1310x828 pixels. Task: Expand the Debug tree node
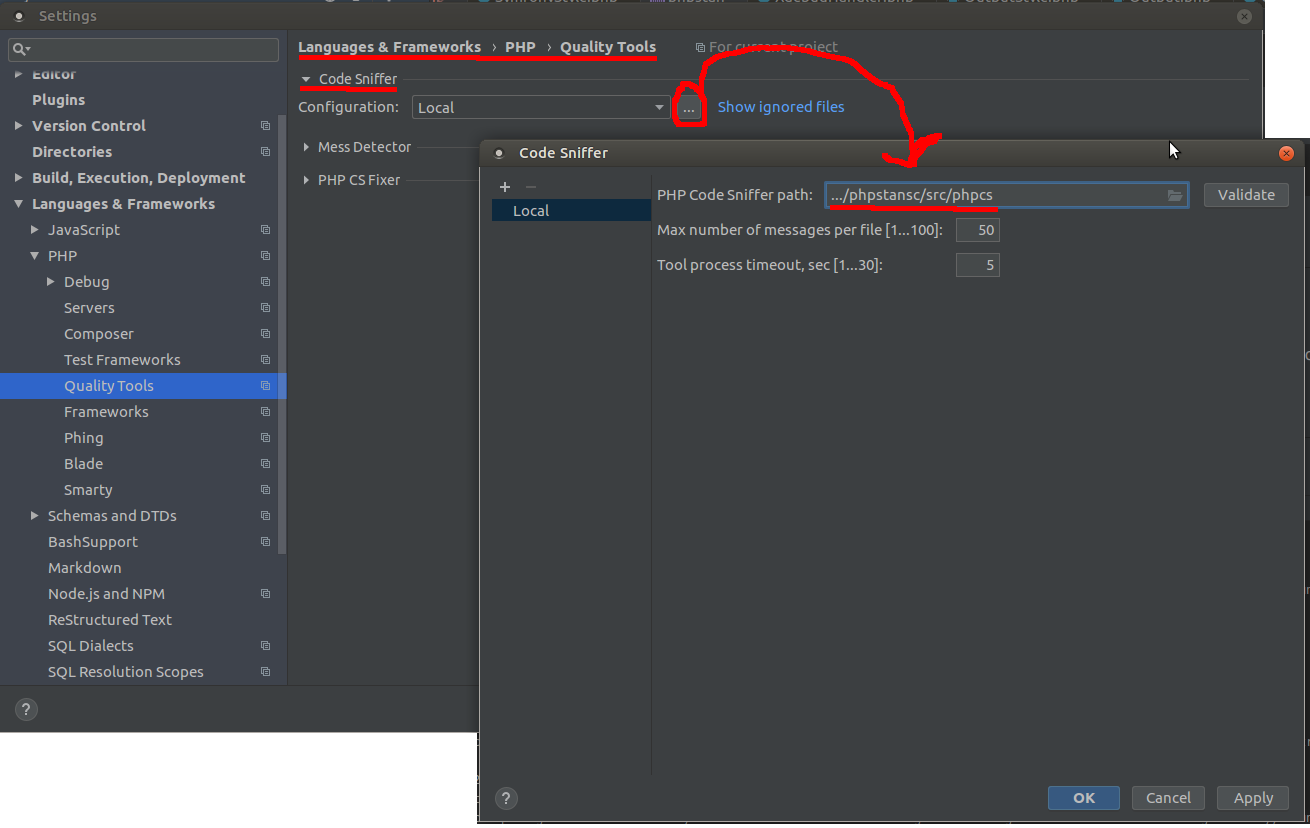(51, 282)
